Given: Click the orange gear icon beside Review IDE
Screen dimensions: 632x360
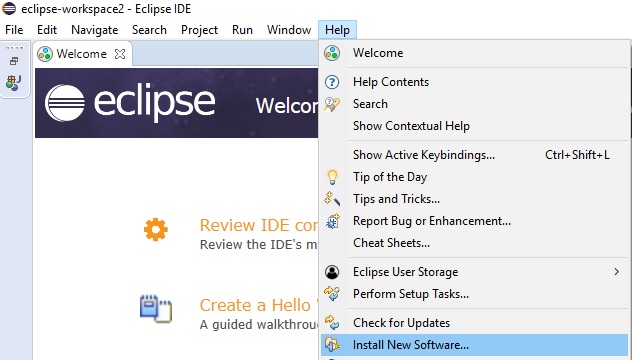Looking at the screenshot, I should click(x=156, y=230).
